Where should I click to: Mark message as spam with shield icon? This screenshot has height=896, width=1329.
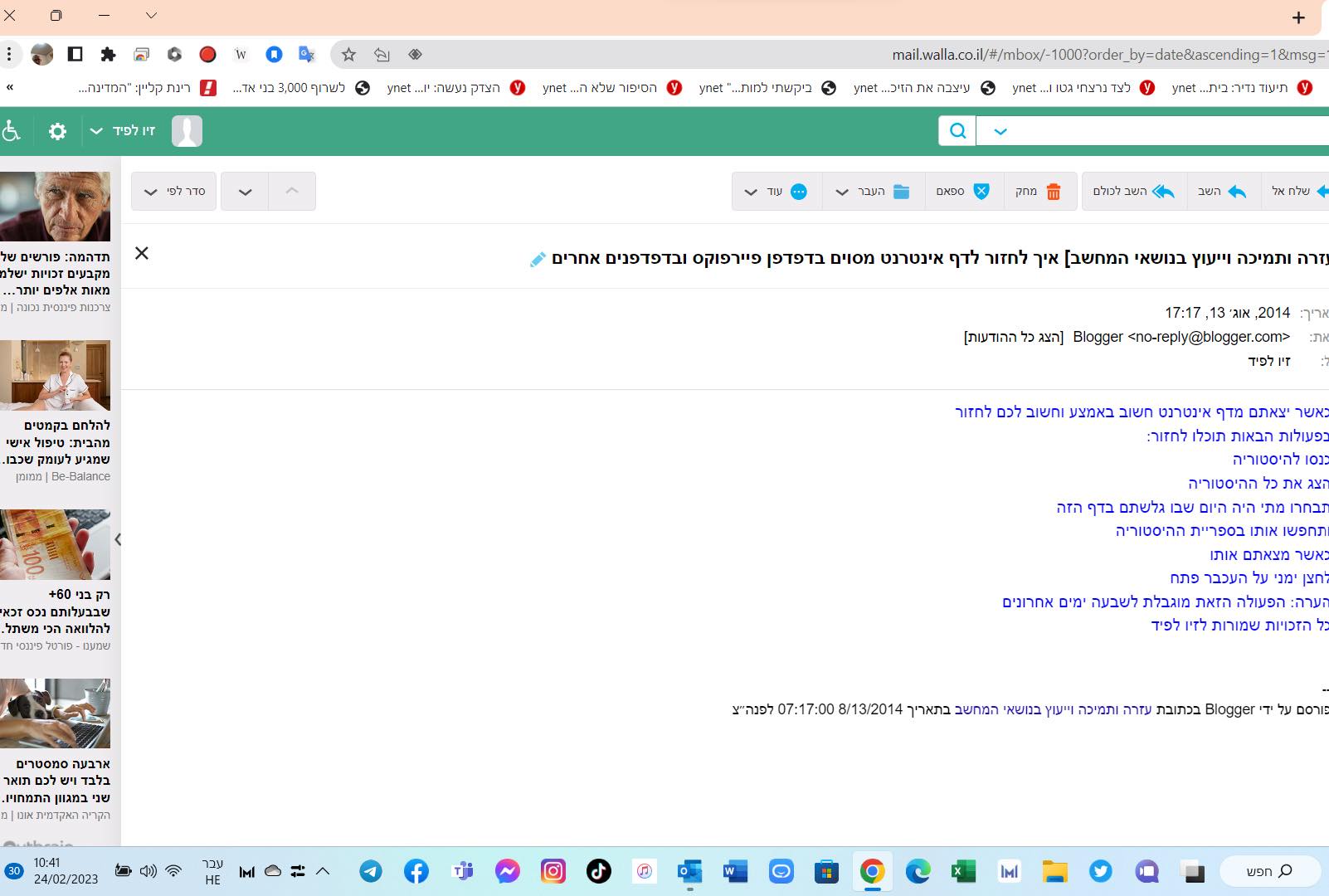pos(981,192)
